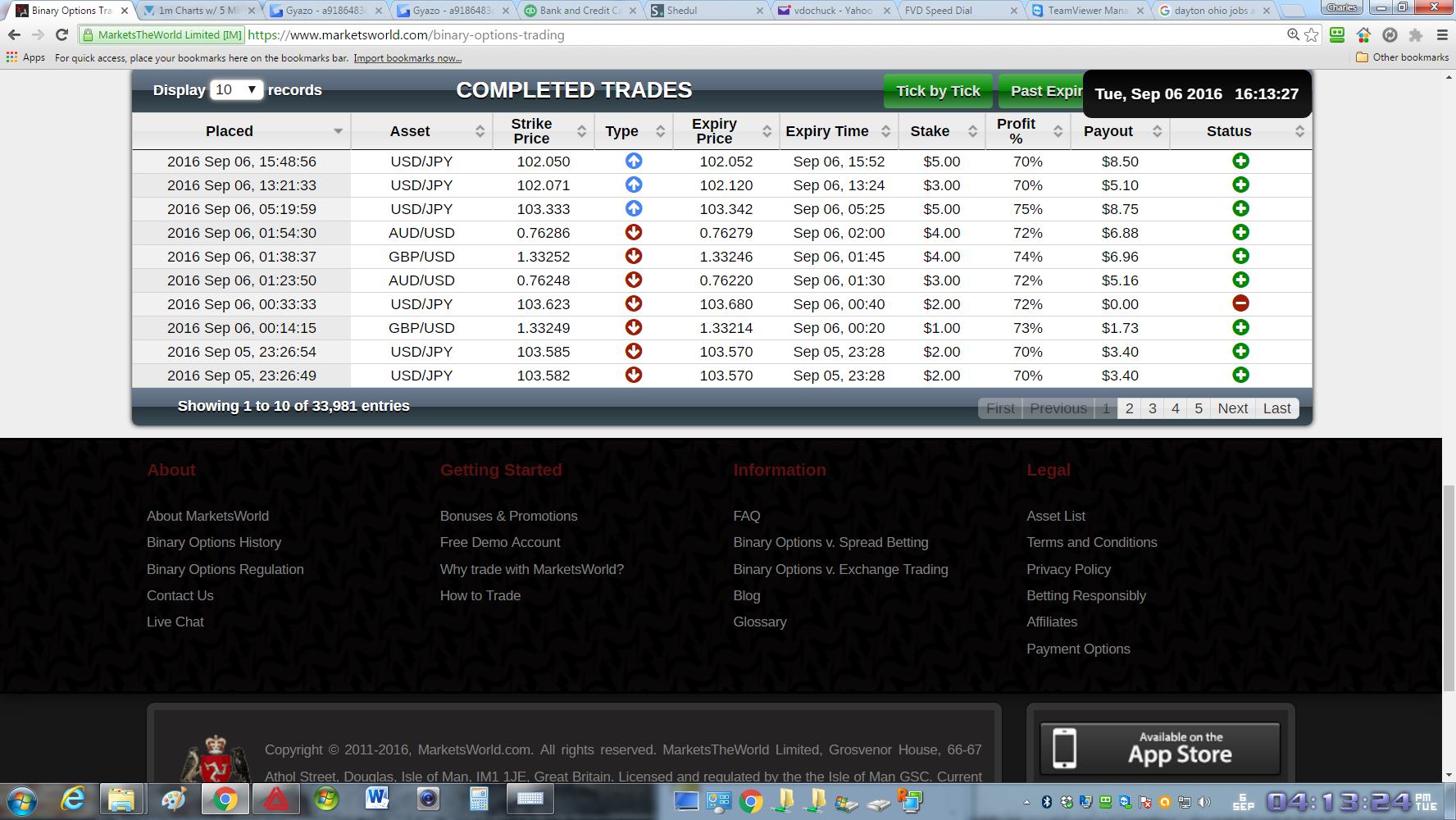The width and height of the screenshot is (1456, 820).
Task: Open the Free Demo Account link
Action: tap(500, 542)
